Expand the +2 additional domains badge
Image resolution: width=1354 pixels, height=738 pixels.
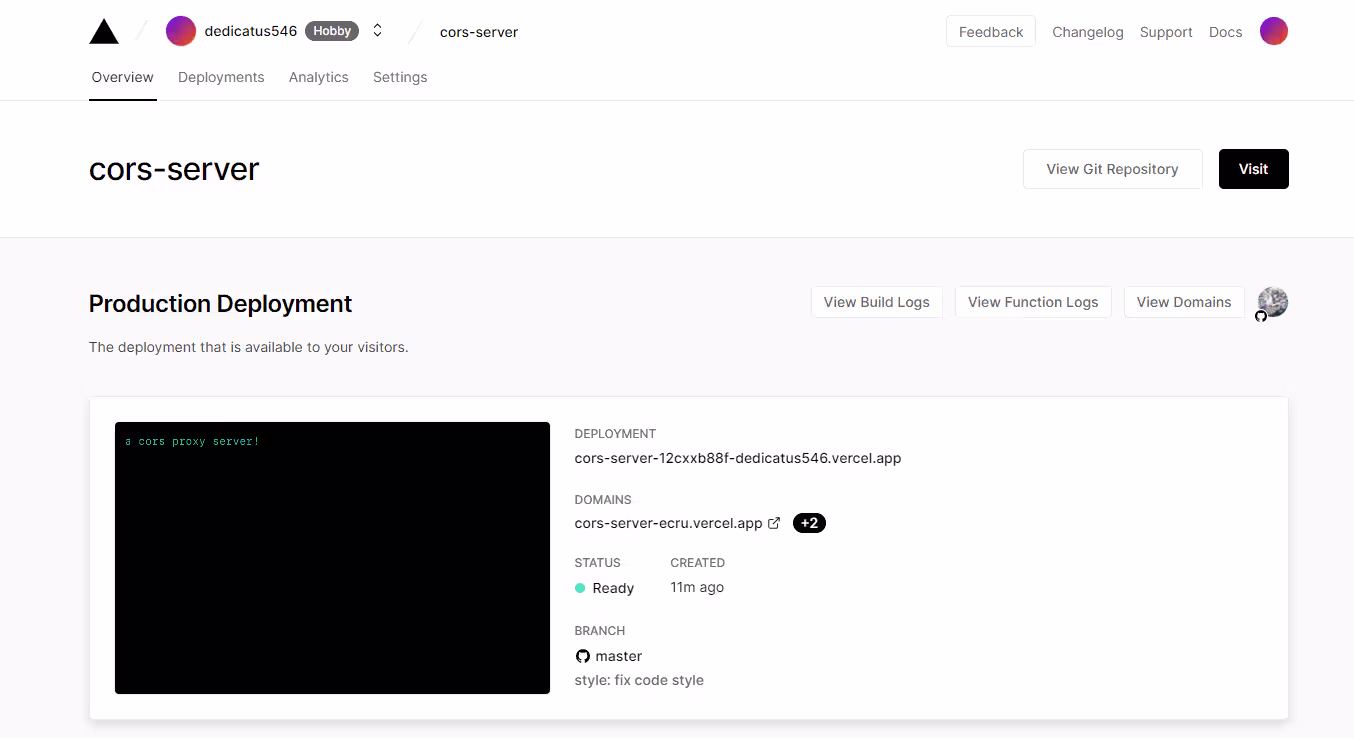click(809, 523)
